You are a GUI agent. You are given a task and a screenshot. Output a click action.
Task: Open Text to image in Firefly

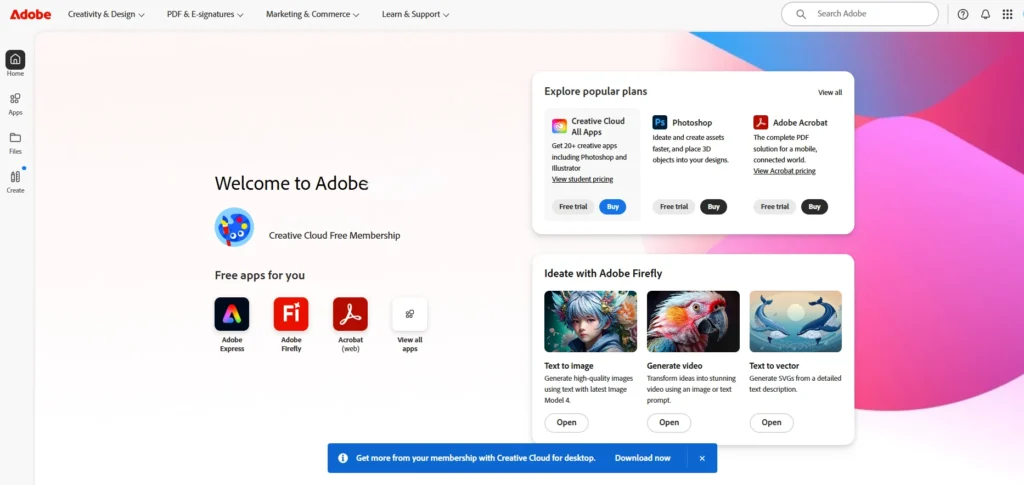[x=566, y=422]
